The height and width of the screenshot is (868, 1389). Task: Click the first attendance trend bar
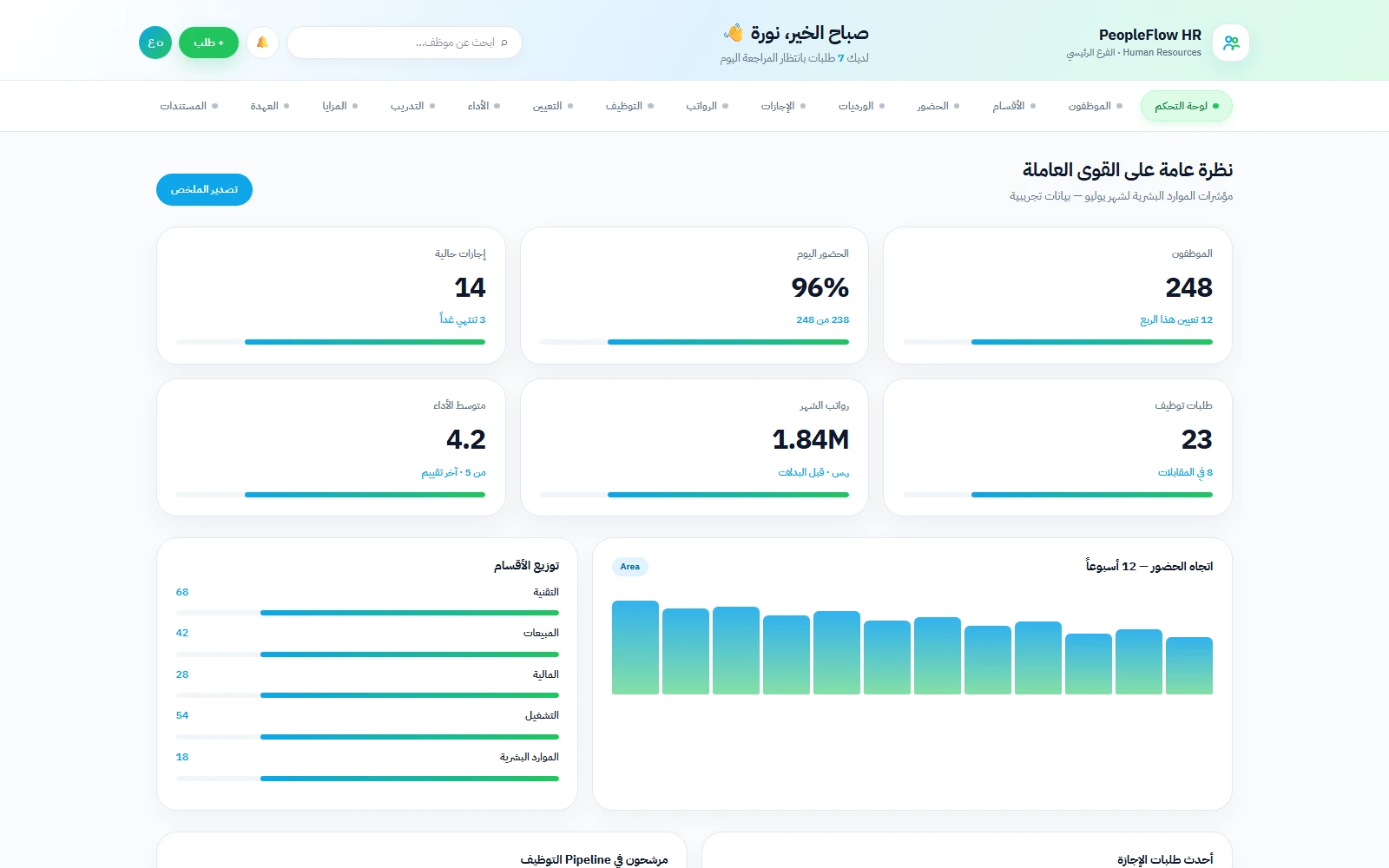point(635,648)
